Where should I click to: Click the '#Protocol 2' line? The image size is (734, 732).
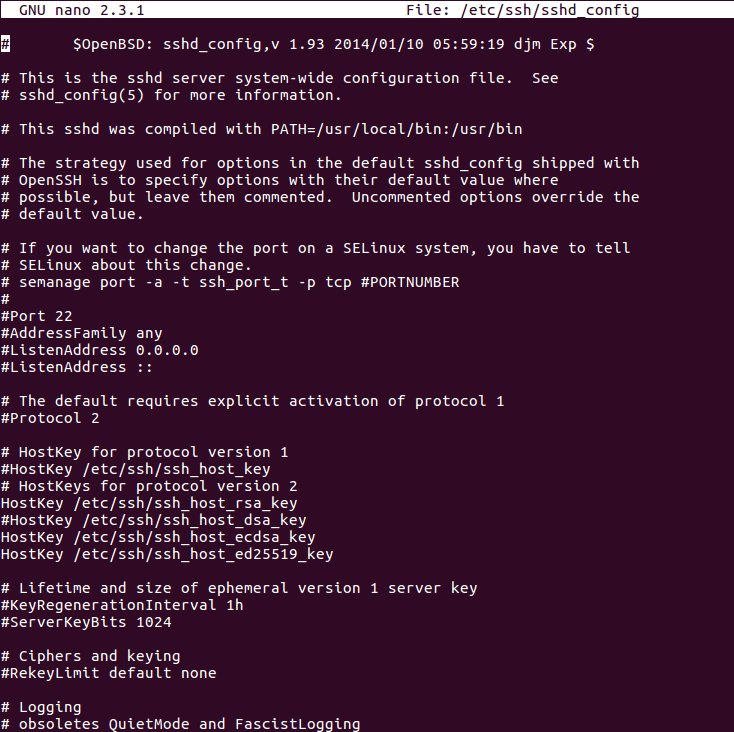click(50, 418)
